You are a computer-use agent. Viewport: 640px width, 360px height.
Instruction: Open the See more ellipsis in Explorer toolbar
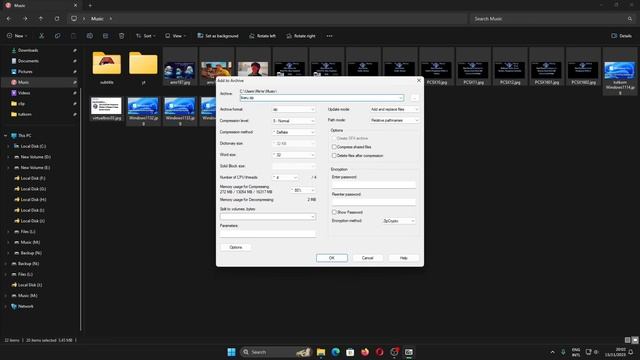(x=329, y=36)
